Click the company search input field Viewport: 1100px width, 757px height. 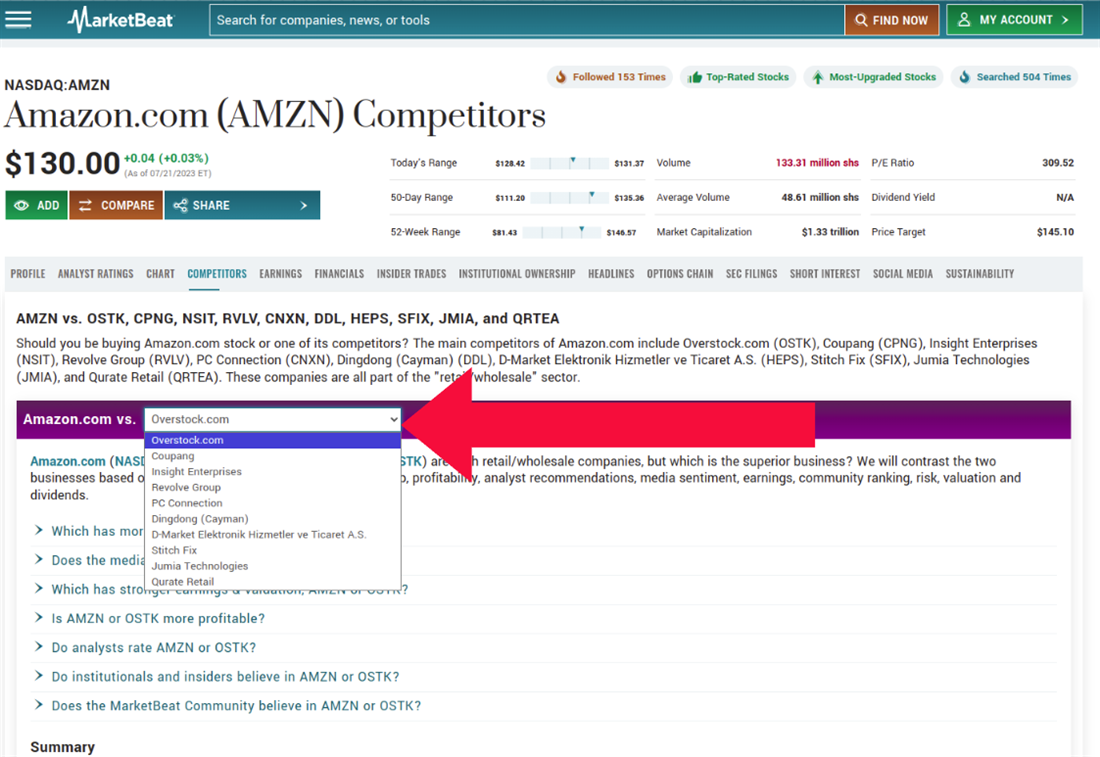coord(525,20)
